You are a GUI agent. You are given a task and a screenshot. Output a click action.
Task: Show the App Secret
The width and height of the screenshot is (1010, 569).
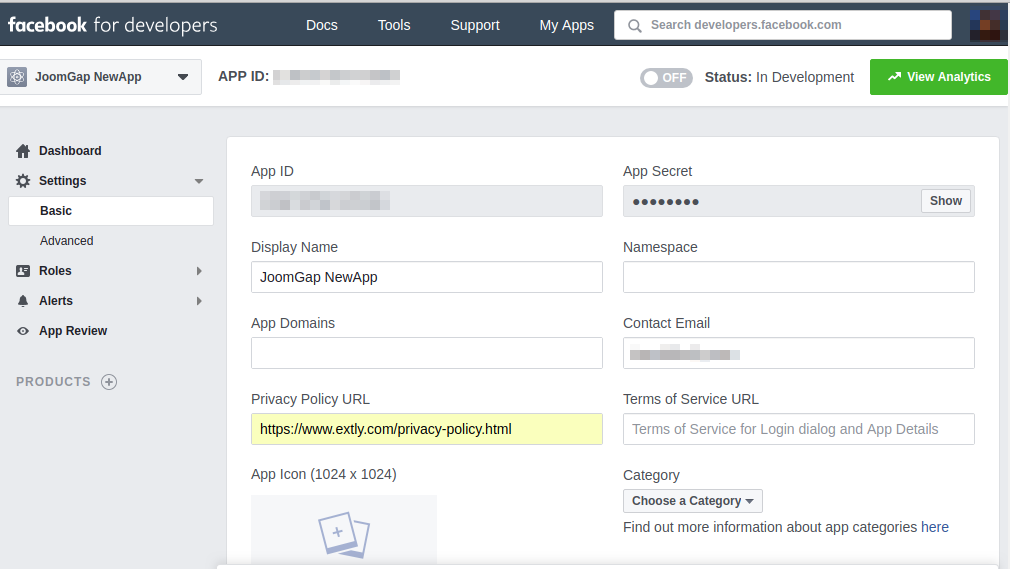pos(946,201)
